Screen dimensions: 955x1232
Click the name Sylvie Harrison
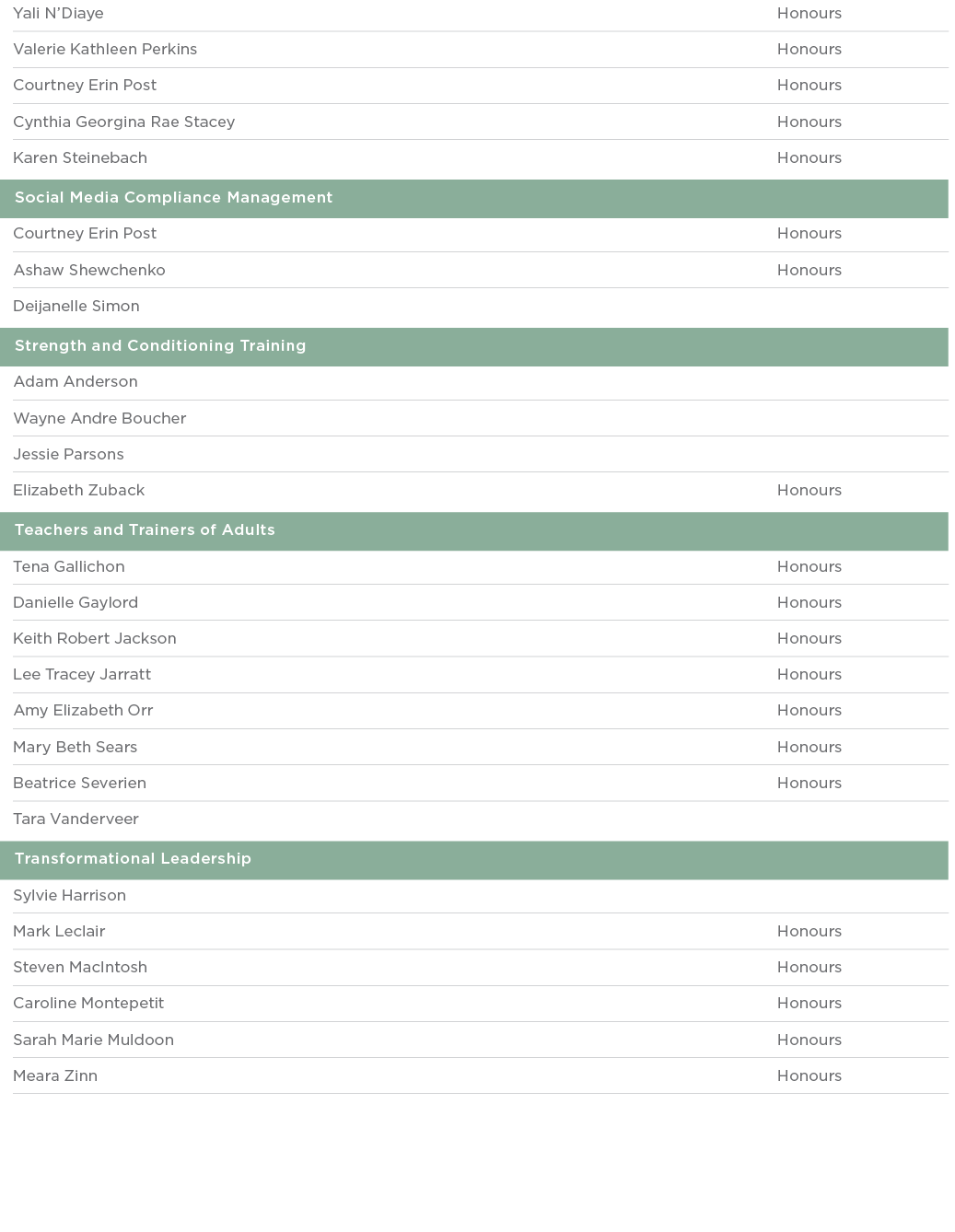pyautogui.click(x=69, y=896)
